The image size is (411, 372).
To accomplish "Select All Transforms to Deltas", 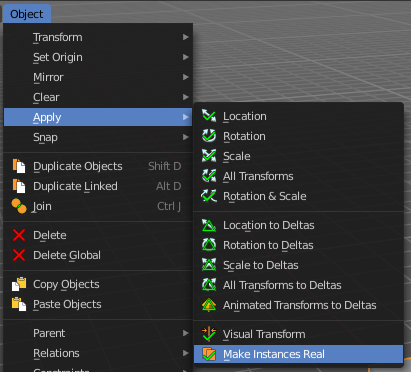I will coord(298,285).
